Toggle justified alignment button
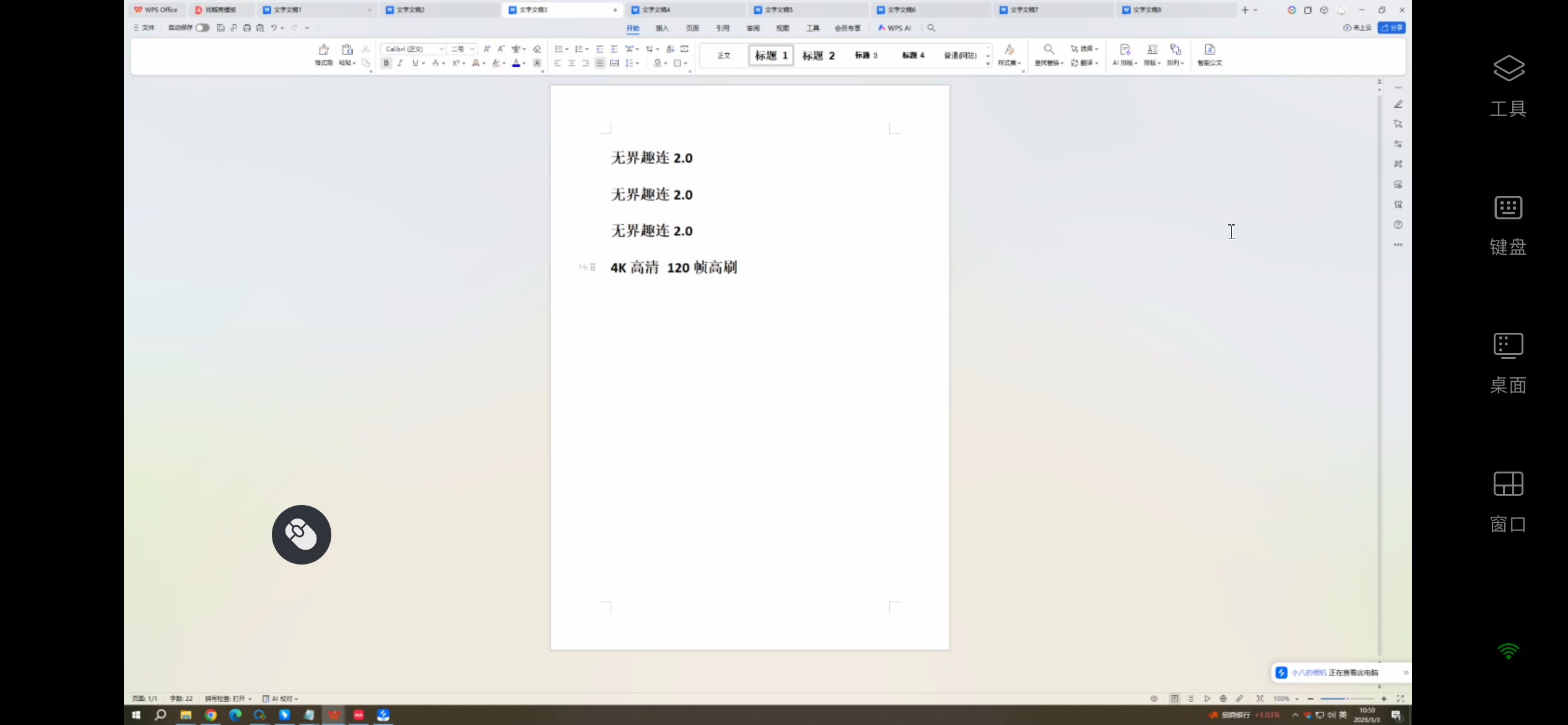The image size is (1568, 725). (599, 63)
